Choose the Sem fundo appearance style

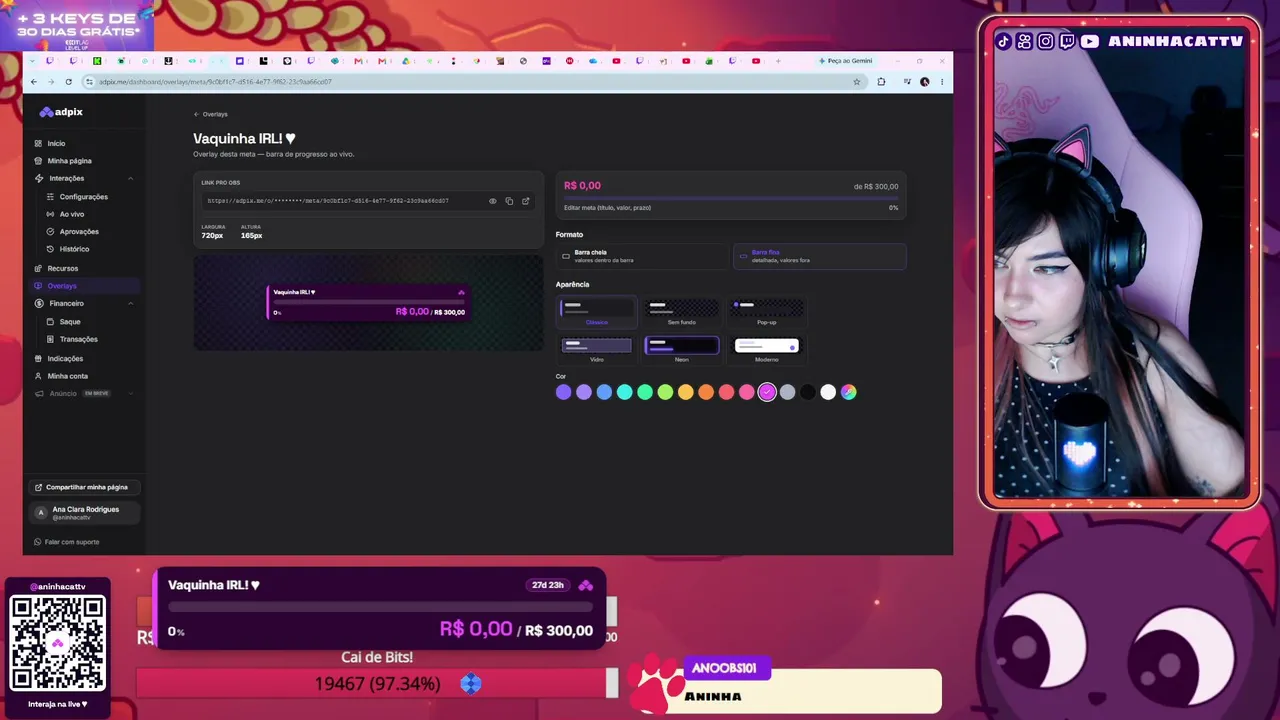(682, 312)
